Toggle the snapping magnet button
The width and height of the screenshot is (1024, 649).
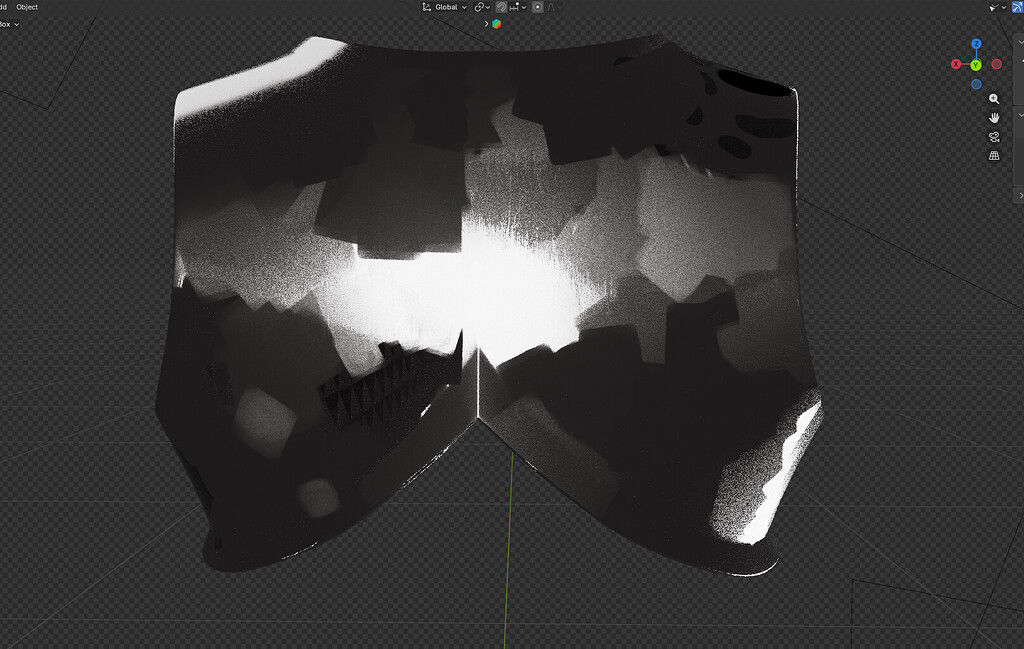pos(501,7)
